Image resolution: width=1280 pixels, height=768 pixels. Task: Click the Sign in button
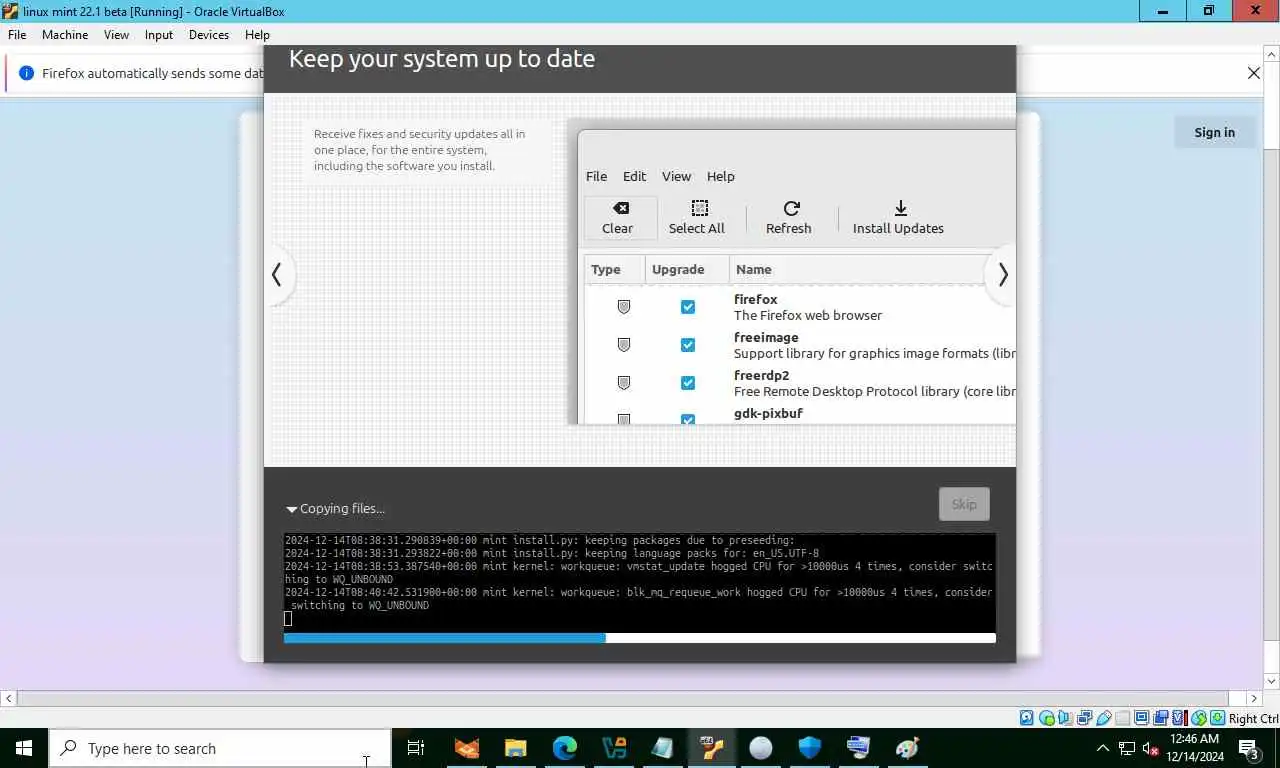tap(1214, 132)
